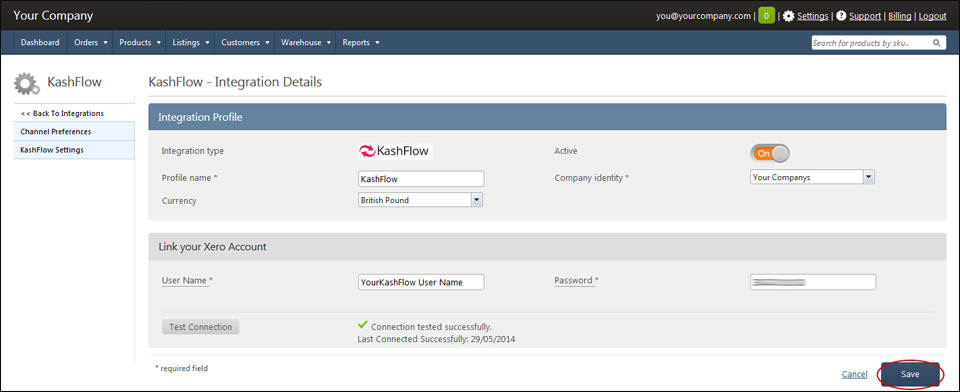Click the Support question mark icon

[x=841, y=16]
